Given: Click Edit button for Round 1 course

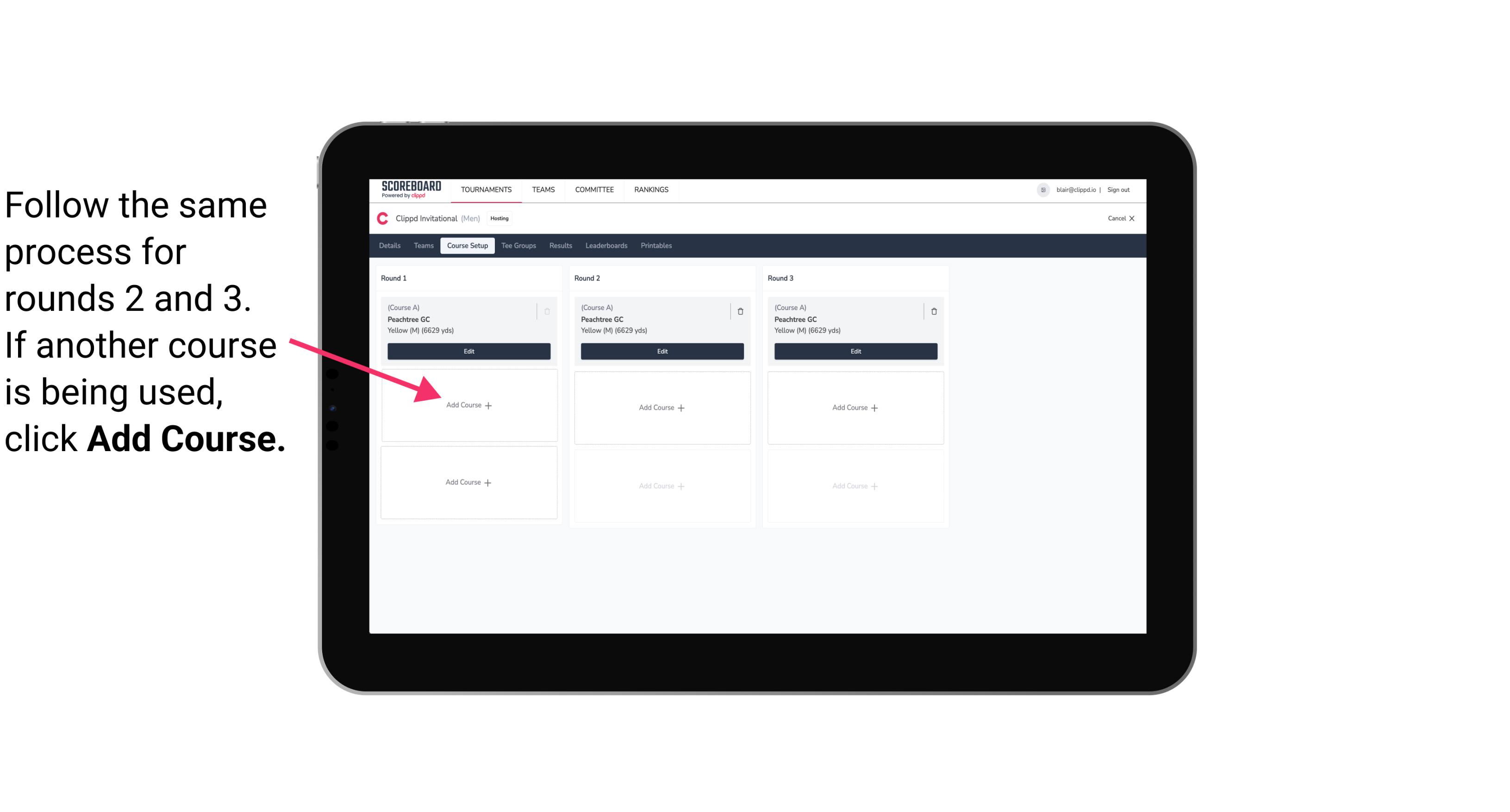Looking at the screenshot, I should tap(468, 352).
